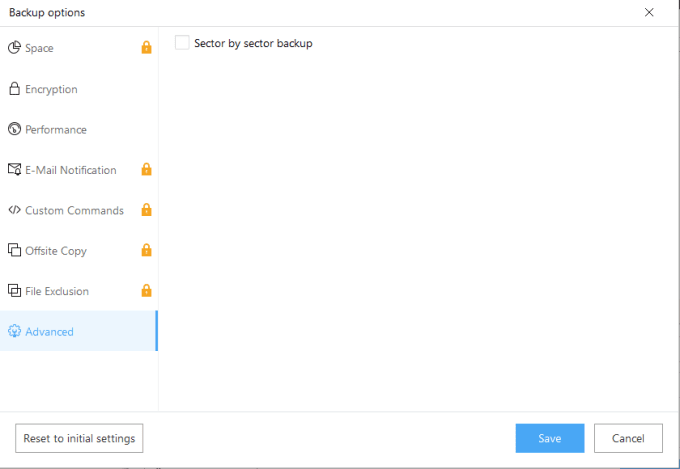Save the backup options

tap(549, 438)
